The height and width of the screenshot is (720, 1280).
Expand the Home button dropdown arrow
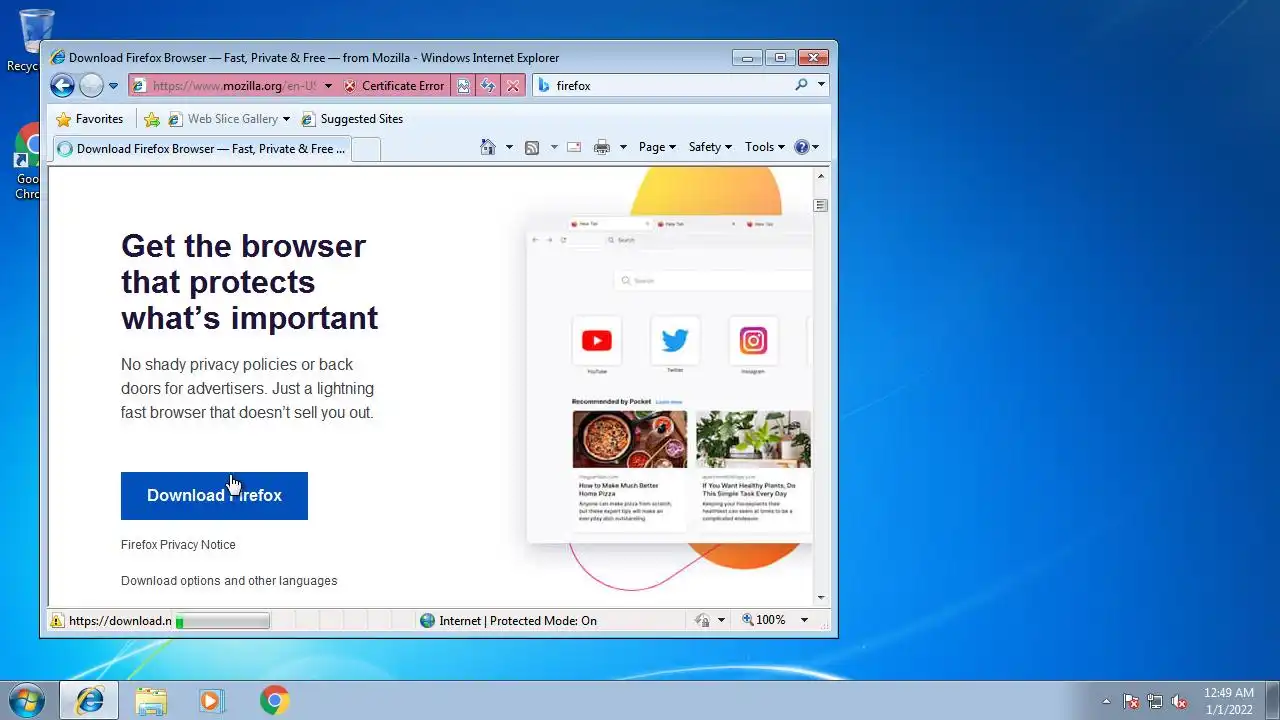coord(509,147)
